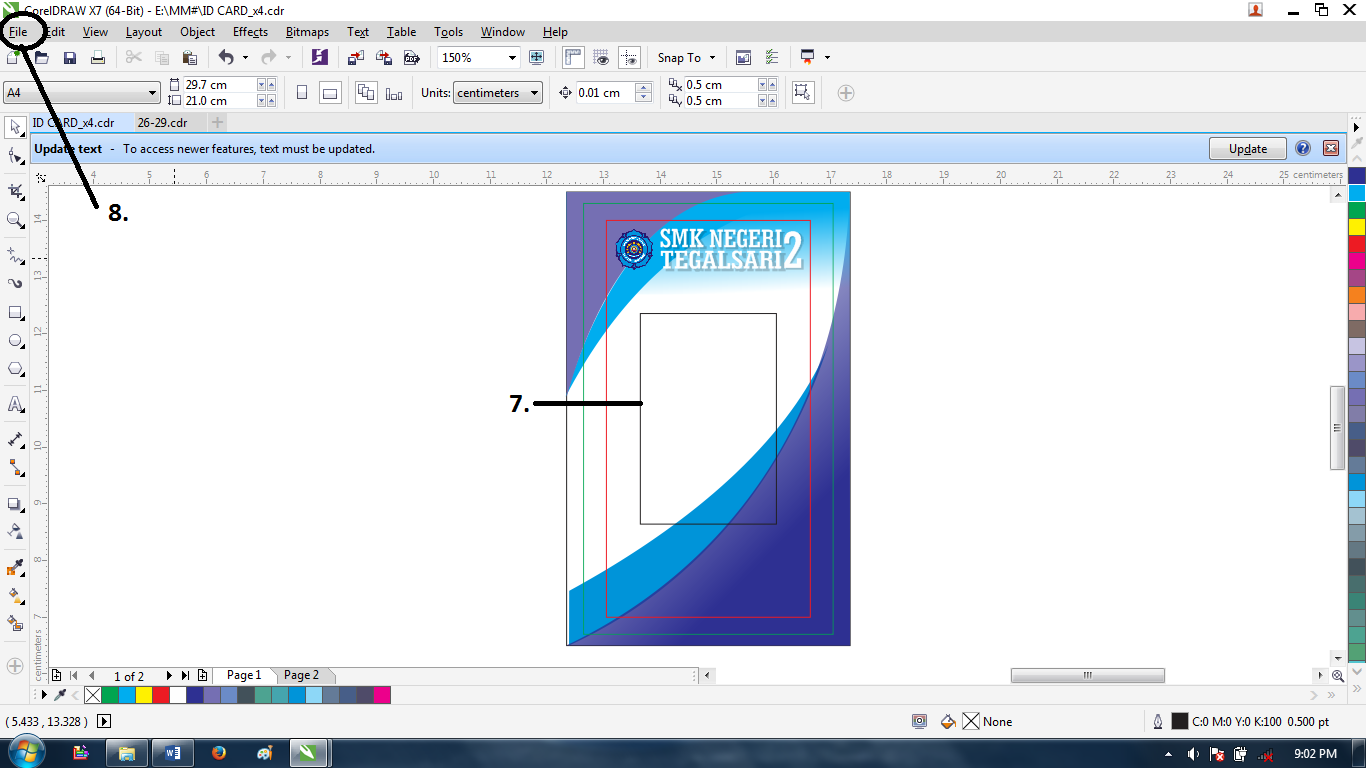Switch page orientation to landscape

coord(328,92)
